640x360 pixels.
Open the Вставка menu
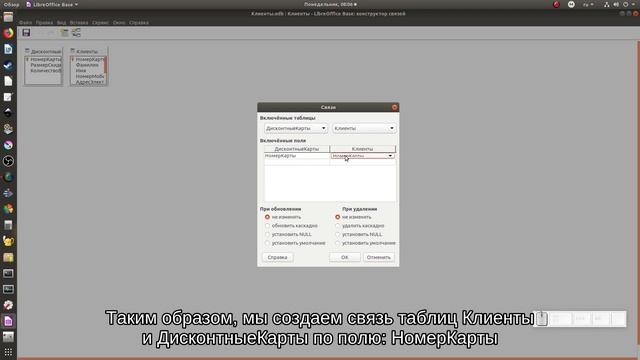point(79,23)
